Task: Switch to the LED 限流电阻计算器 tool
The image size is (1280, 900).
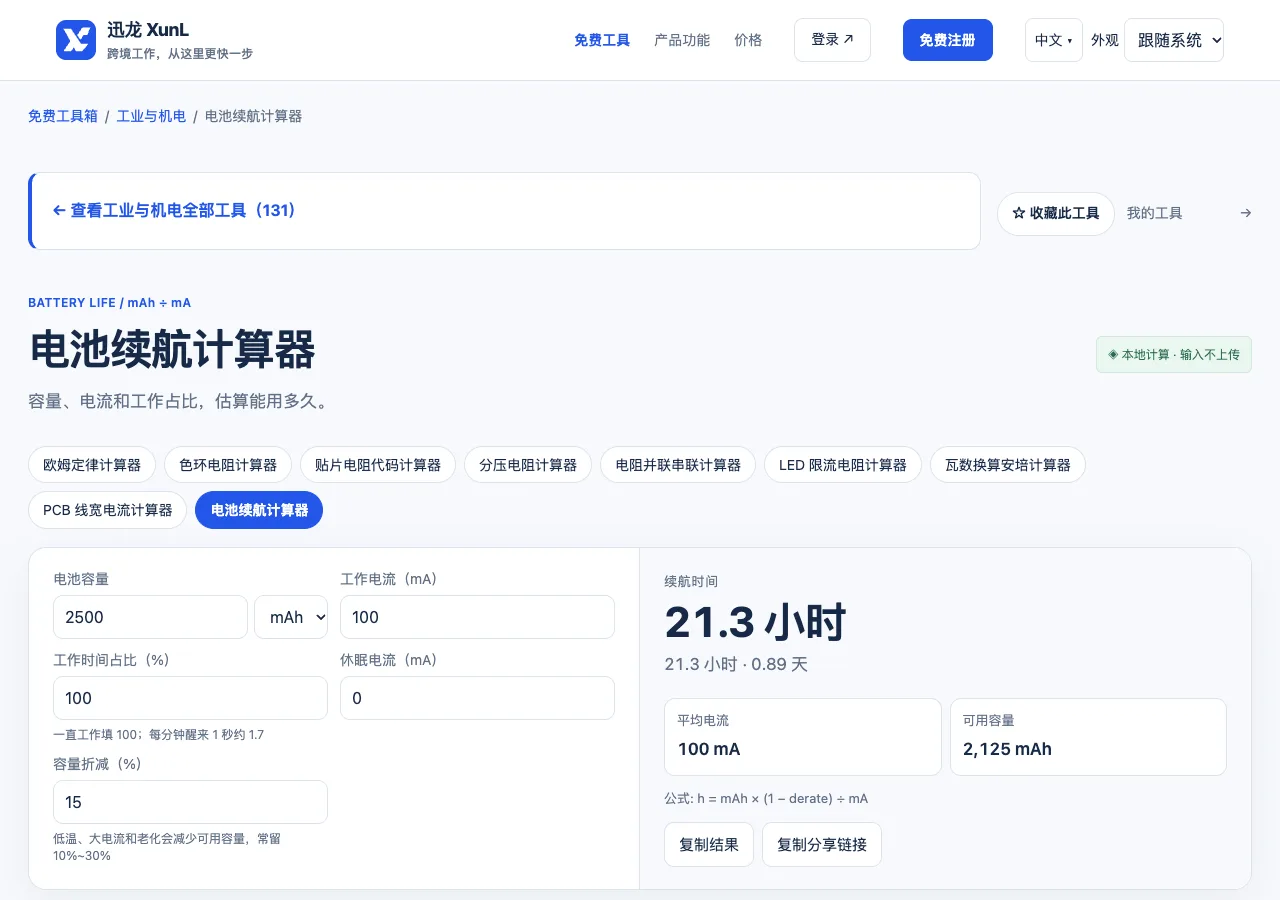Action: coord(843,465)
